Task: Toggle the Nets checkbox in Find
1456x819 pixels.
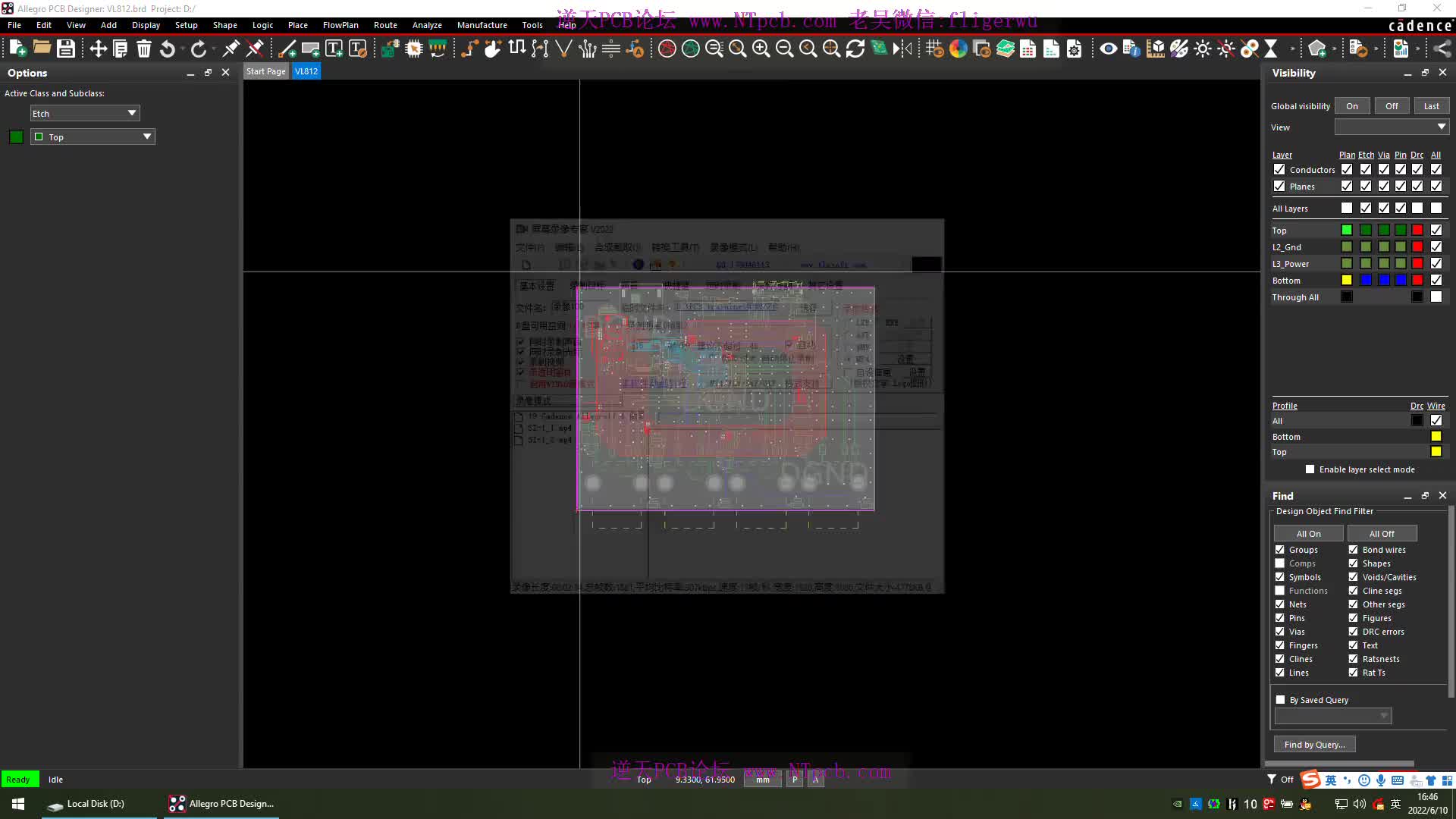Action: [1280, 604]
